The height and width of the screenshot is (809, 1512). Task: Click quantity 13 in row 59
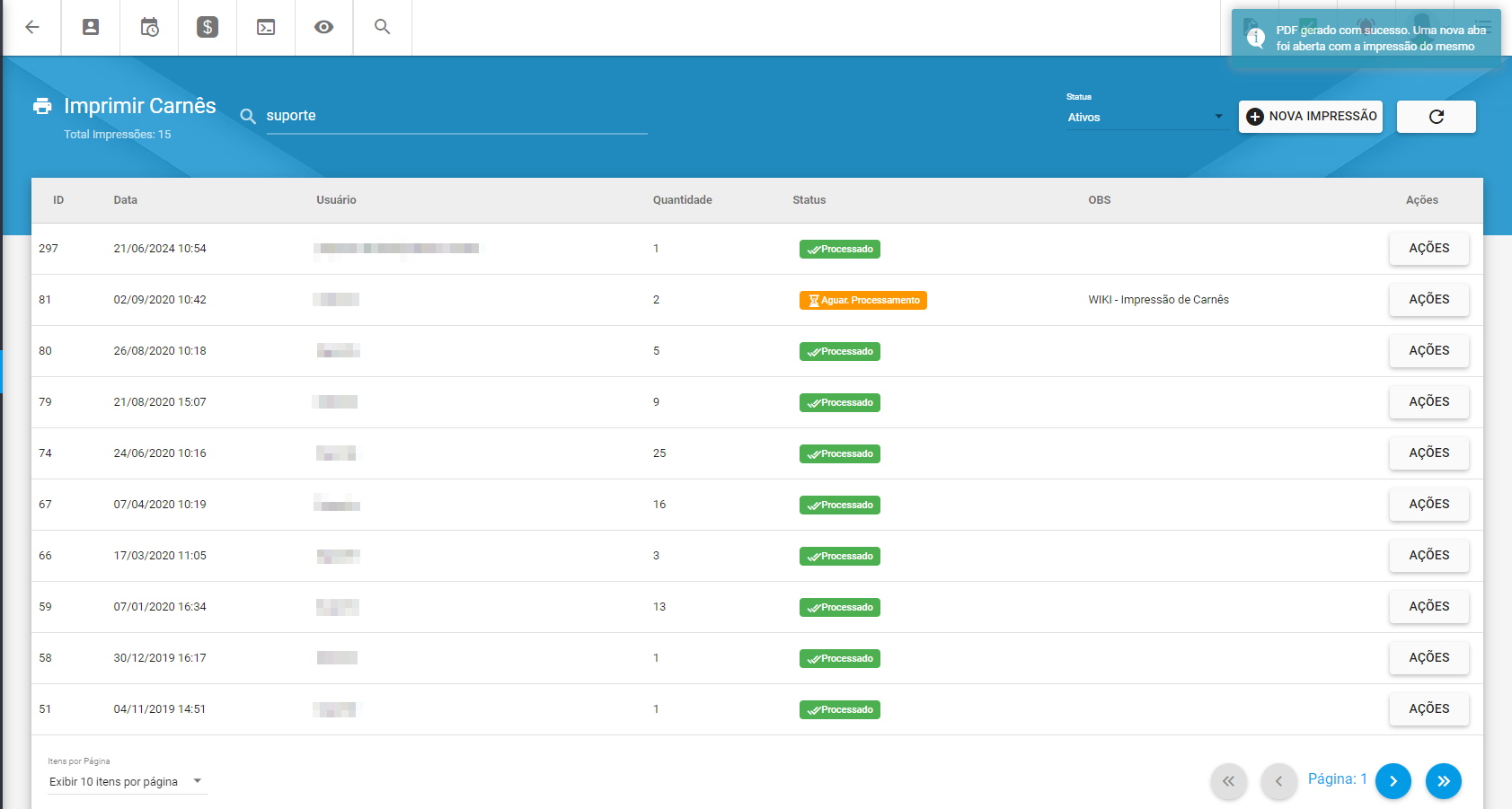[659, 607]
